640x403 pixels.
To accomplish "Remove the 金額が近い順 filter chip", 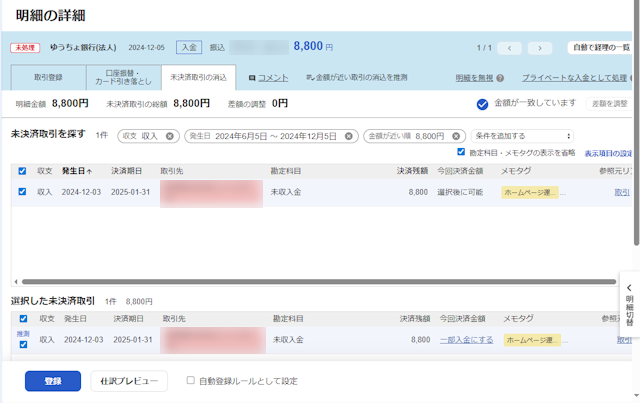I will [x=455, y=136].
